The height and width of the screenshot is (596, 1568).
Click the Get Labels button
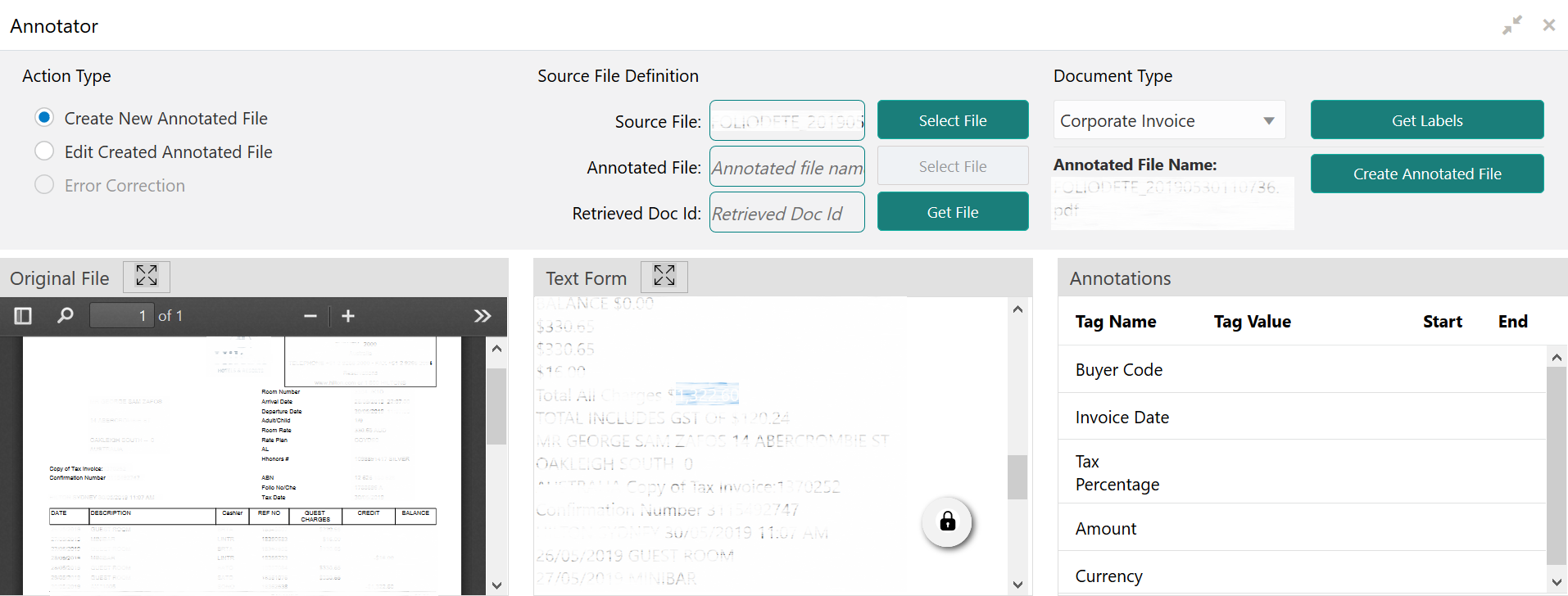coord(1427,120)
